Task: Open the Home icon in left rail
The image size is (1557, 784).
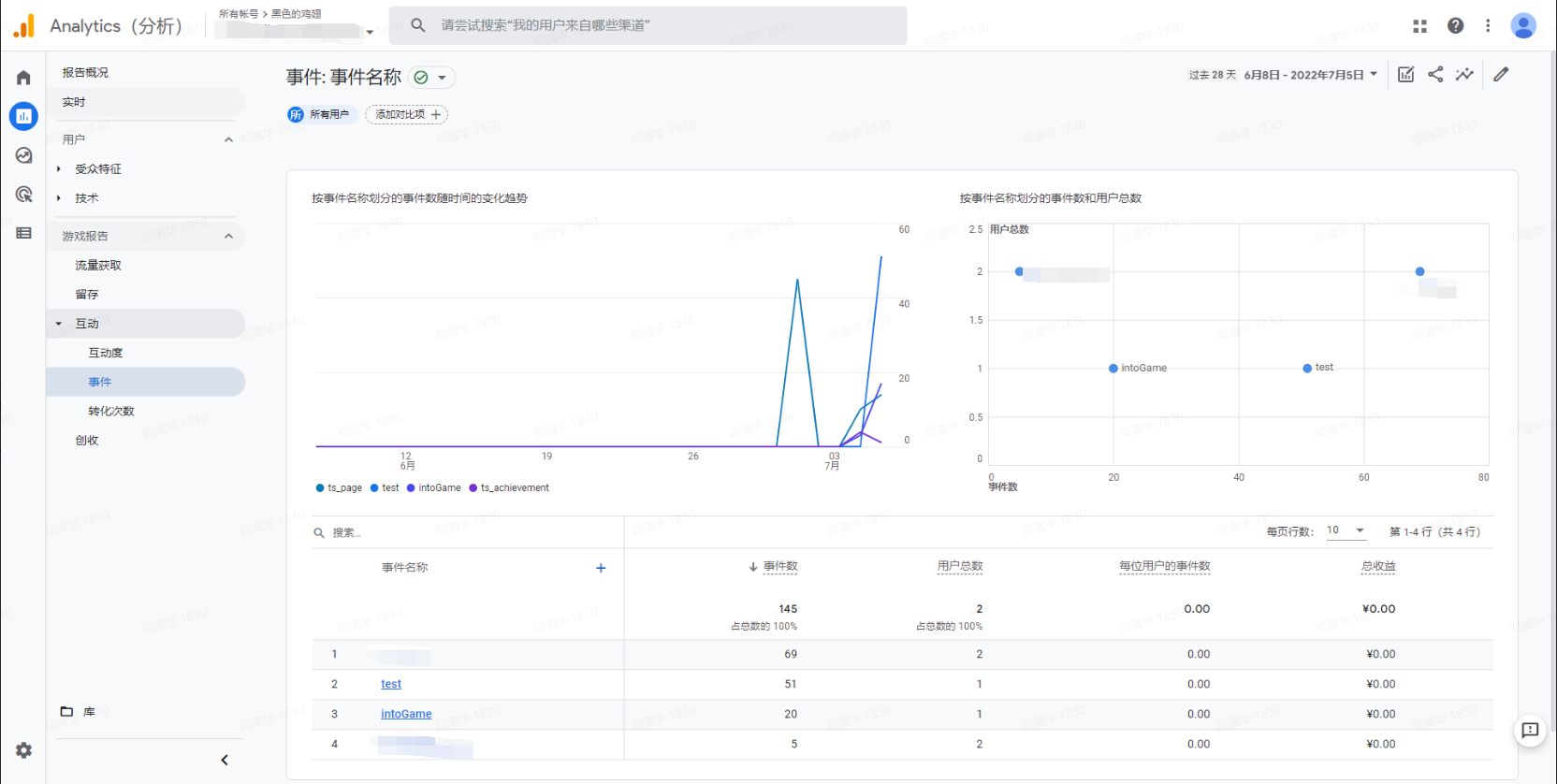Action: [x=23, y=78]
